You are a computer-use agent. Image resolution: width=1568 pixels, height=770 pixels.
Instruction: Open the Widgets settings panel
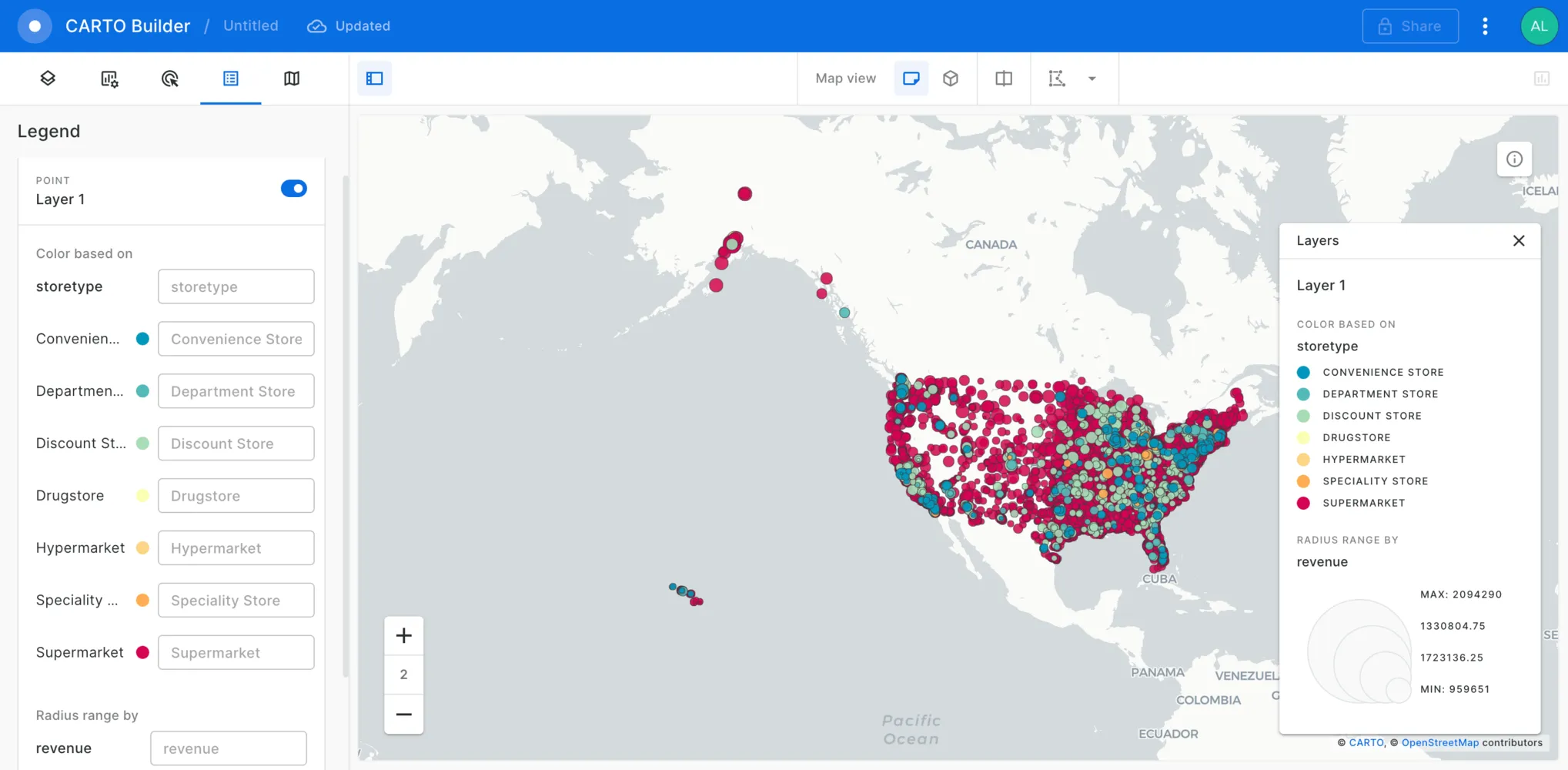pos(109,78)
